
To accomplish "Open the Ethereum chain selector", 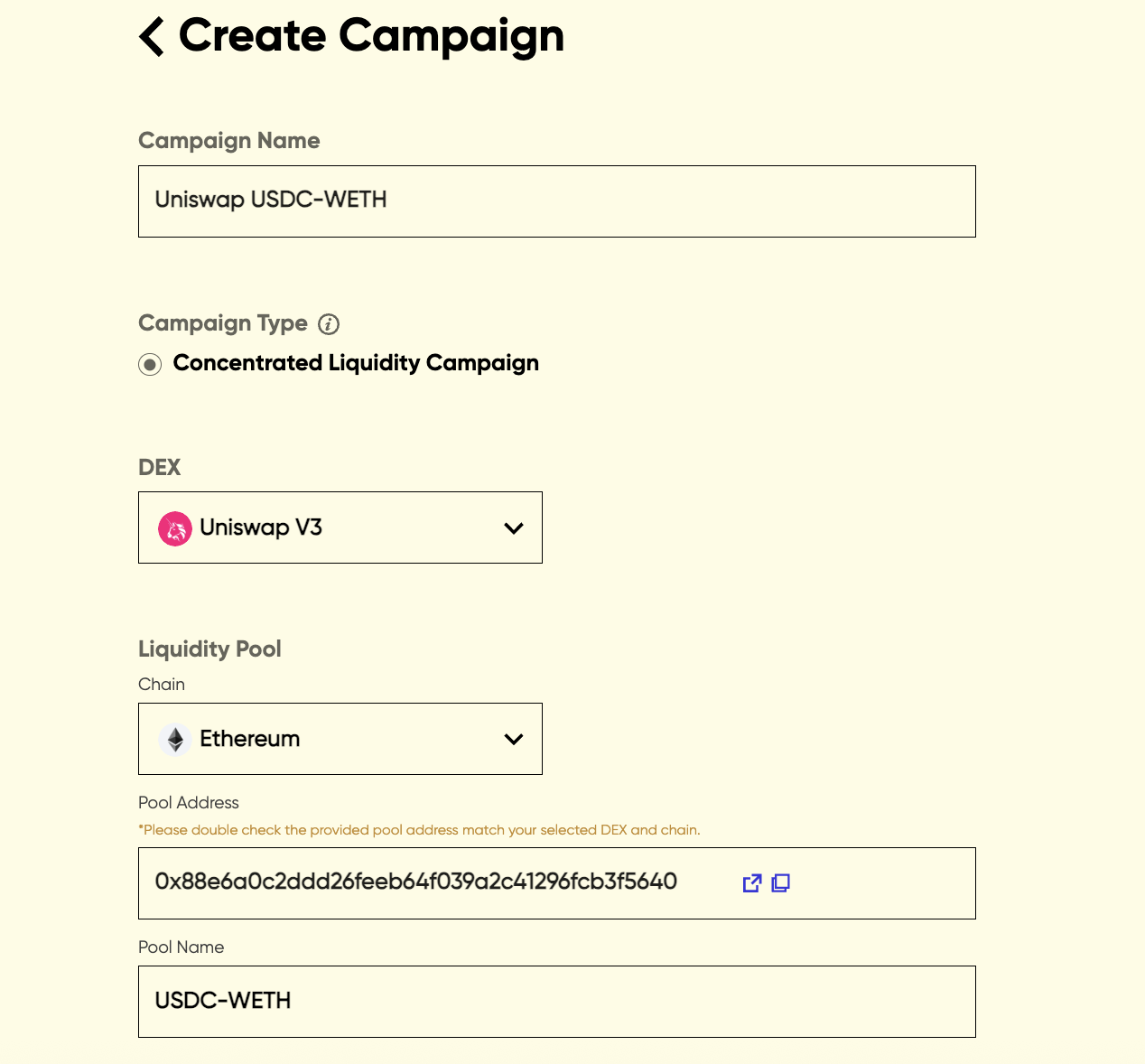I will 340,739.
